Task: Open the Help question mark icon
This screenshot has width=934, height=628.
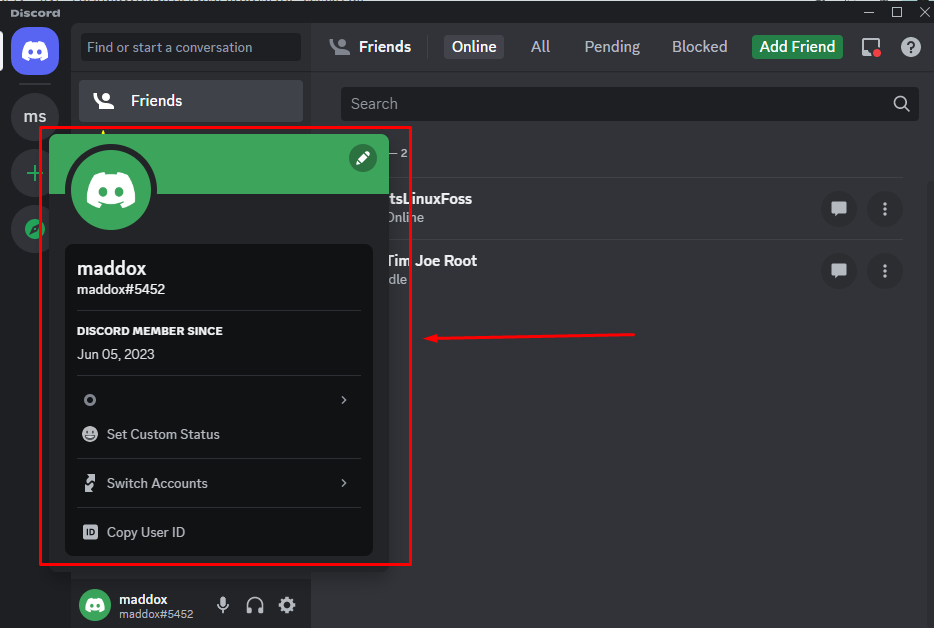Action: point(910,47)
